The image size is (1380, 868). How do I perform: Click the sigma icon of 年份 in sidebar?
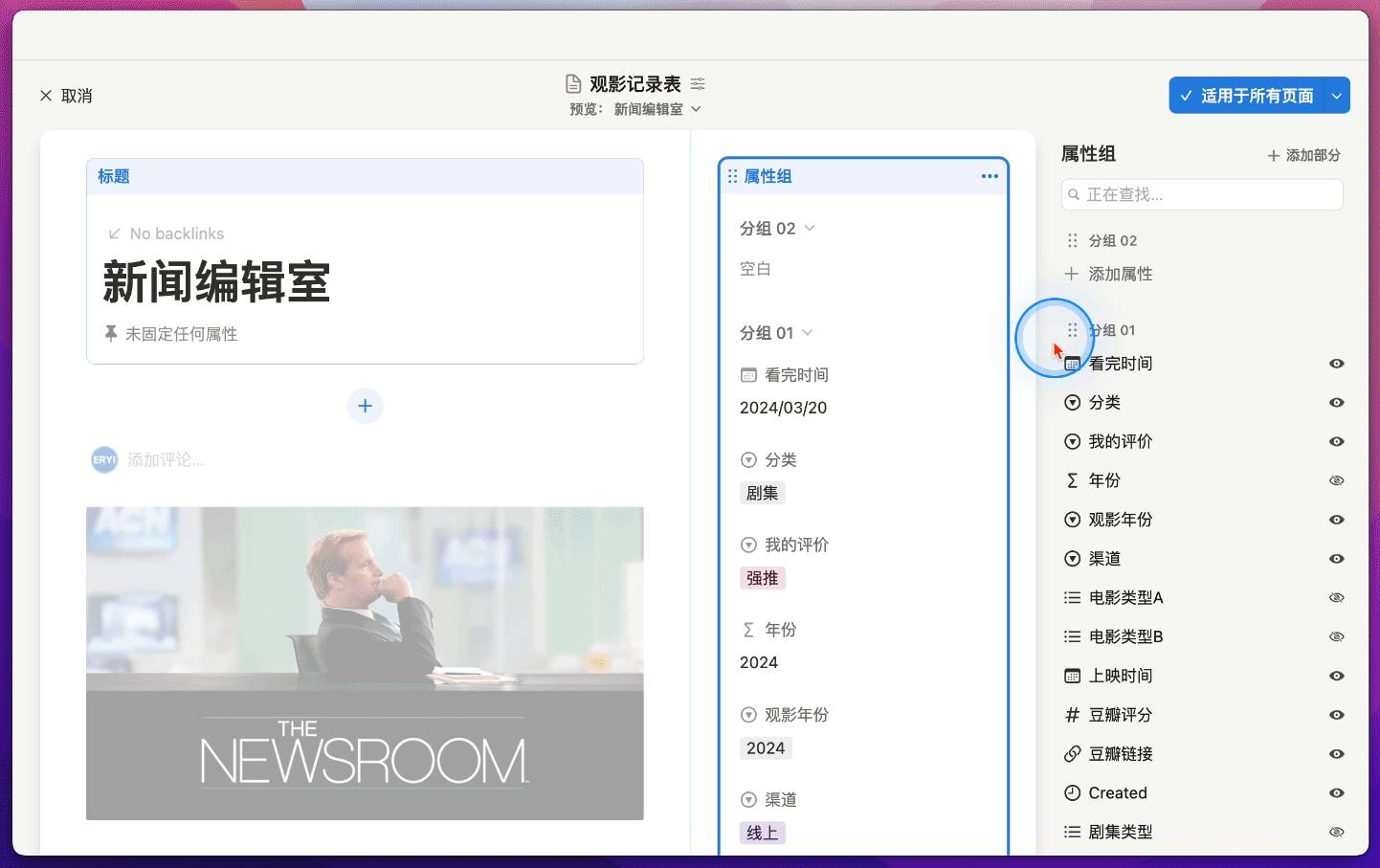click(1073, 480)
